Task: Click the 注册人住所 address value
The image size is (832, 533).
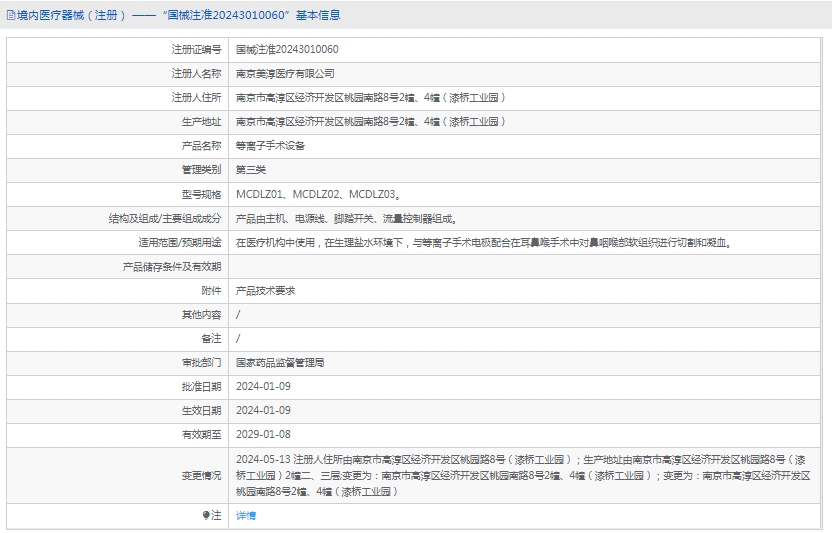Action: click(371, 97)
